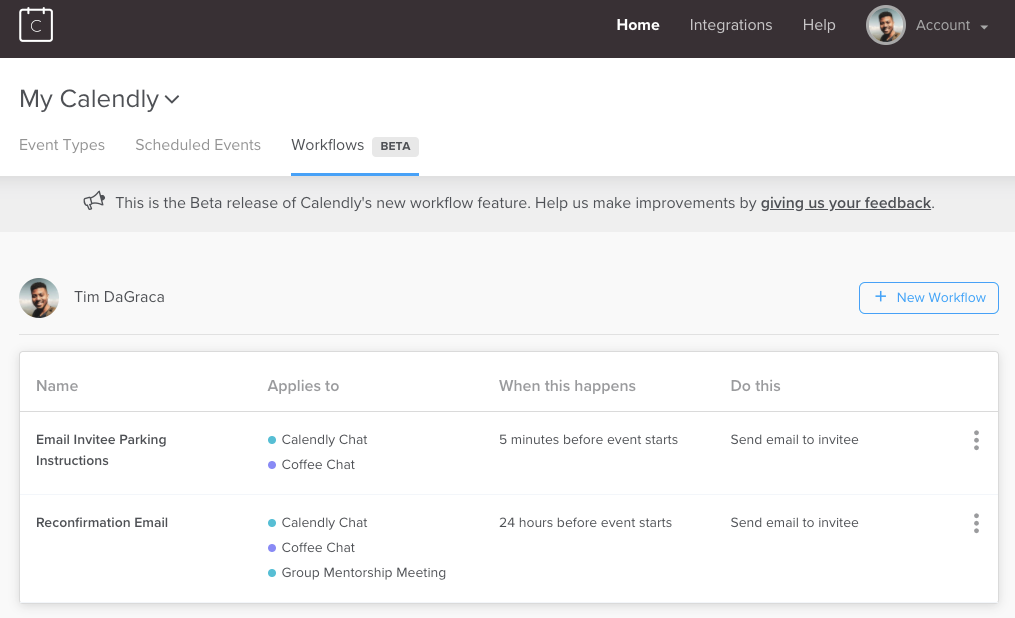Click the Do this column header
This screenshot has height=618, width=1015.
coord(755,386)
